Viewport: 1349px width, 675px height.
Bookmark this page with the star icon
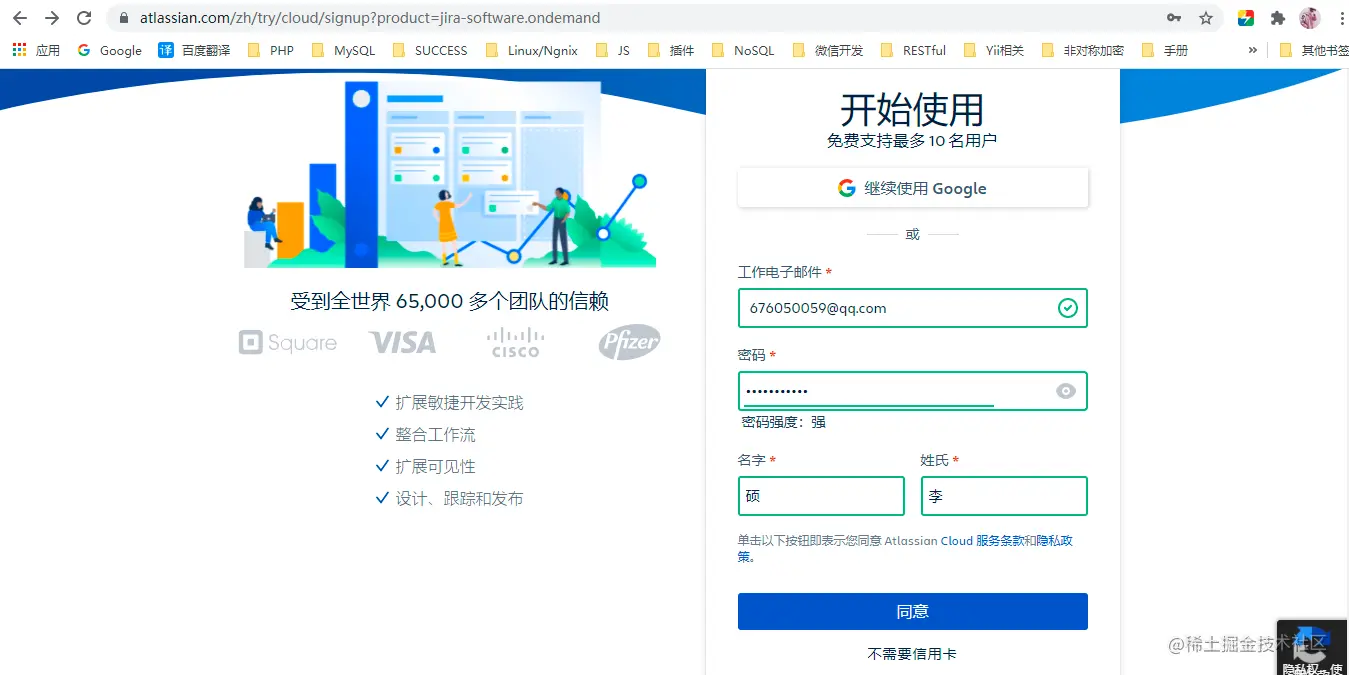pyautogui.click(x=1206, y=18)
